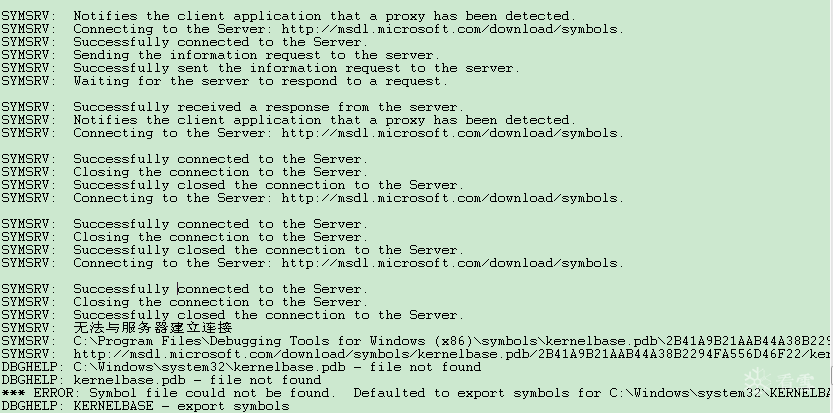Click the symbols URL on the last Connecting line
This screenshot has width=833, height=413.
coord(452,263)
